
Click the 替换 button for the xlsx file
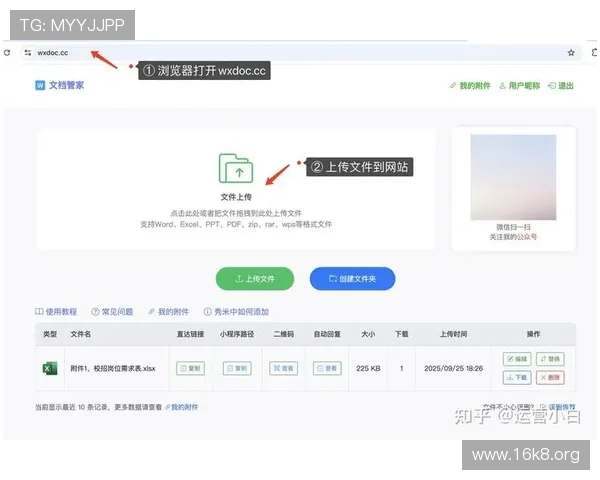(550, 359)
